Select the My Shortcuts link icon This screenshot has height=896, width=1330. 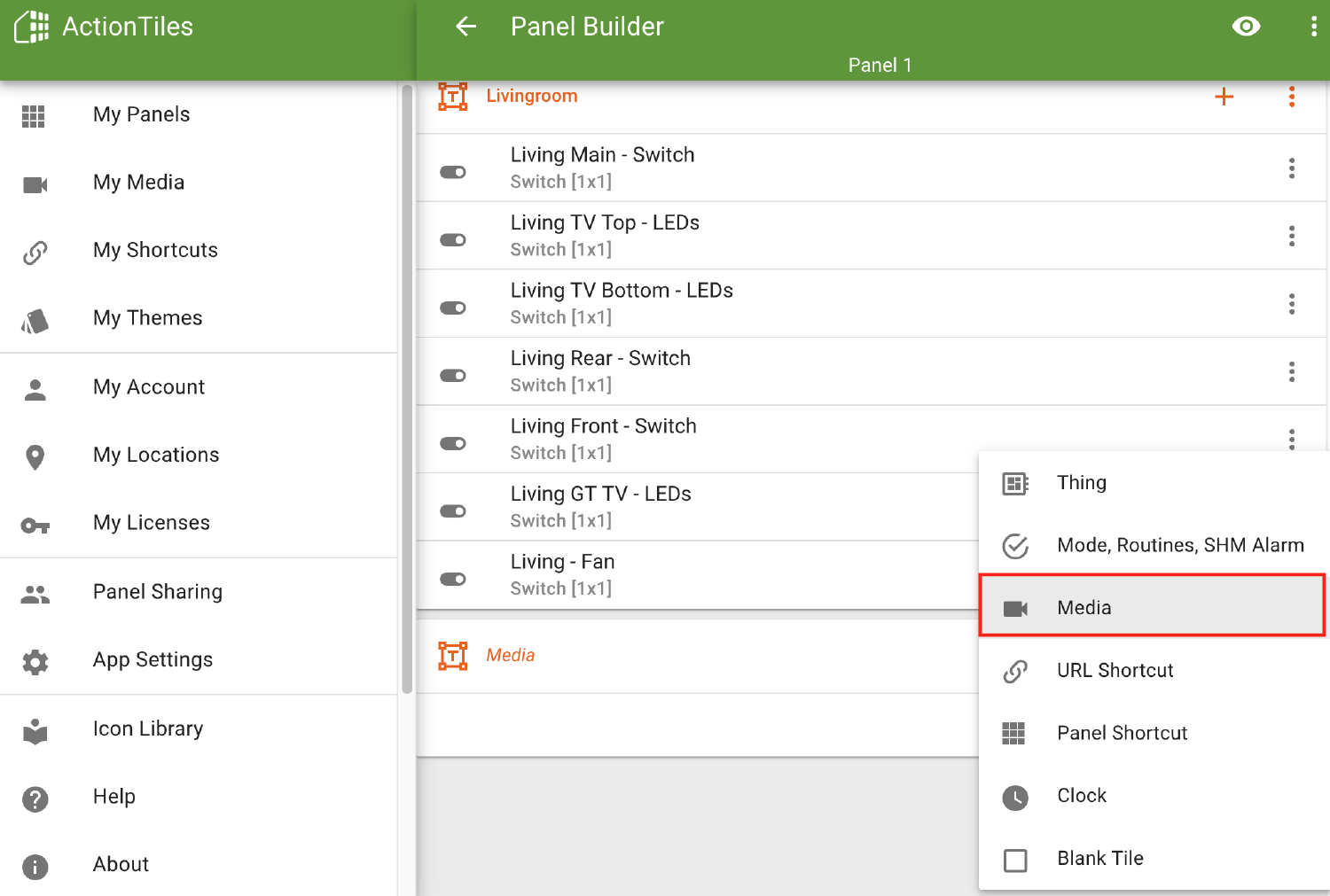click(x=35, y=253)
